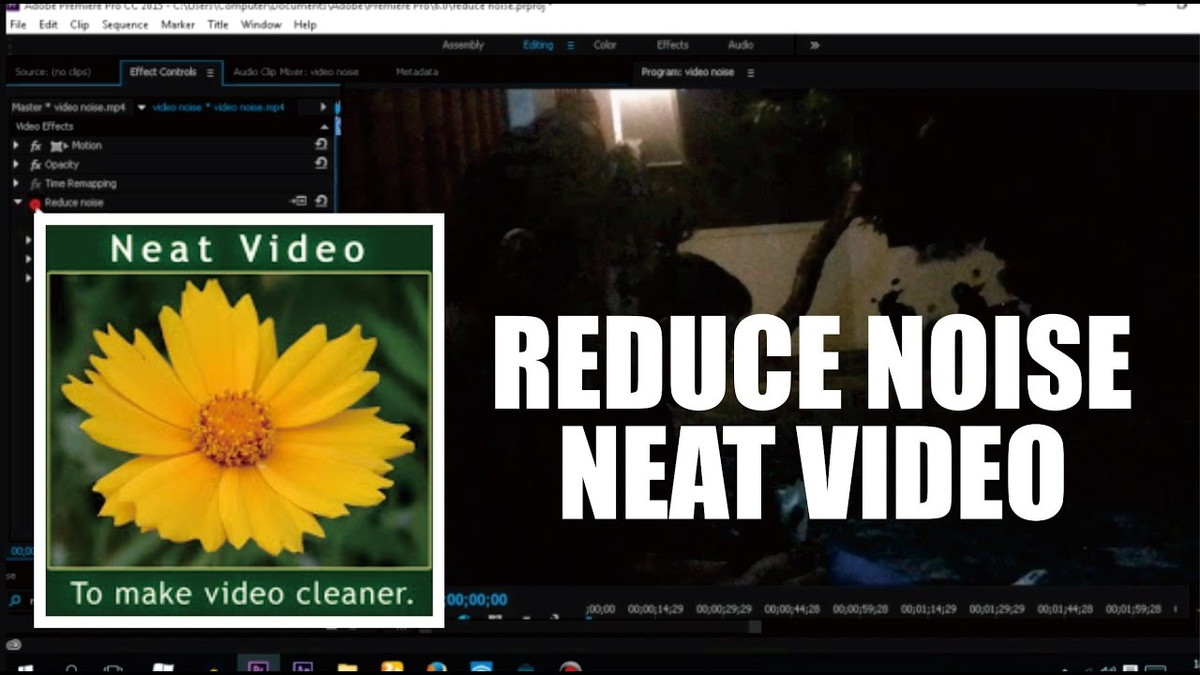Expand the Motion effect properties
This screenshot has height=675, width=1200.
[16, 146]
